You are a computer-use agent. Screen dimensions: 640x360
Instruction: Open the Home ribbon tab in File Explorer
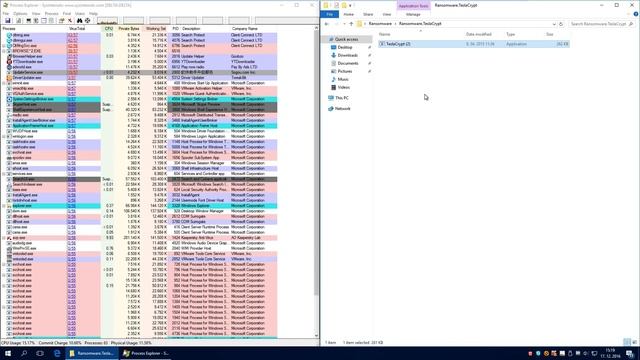pyautogui.click(x=348, y=14)
